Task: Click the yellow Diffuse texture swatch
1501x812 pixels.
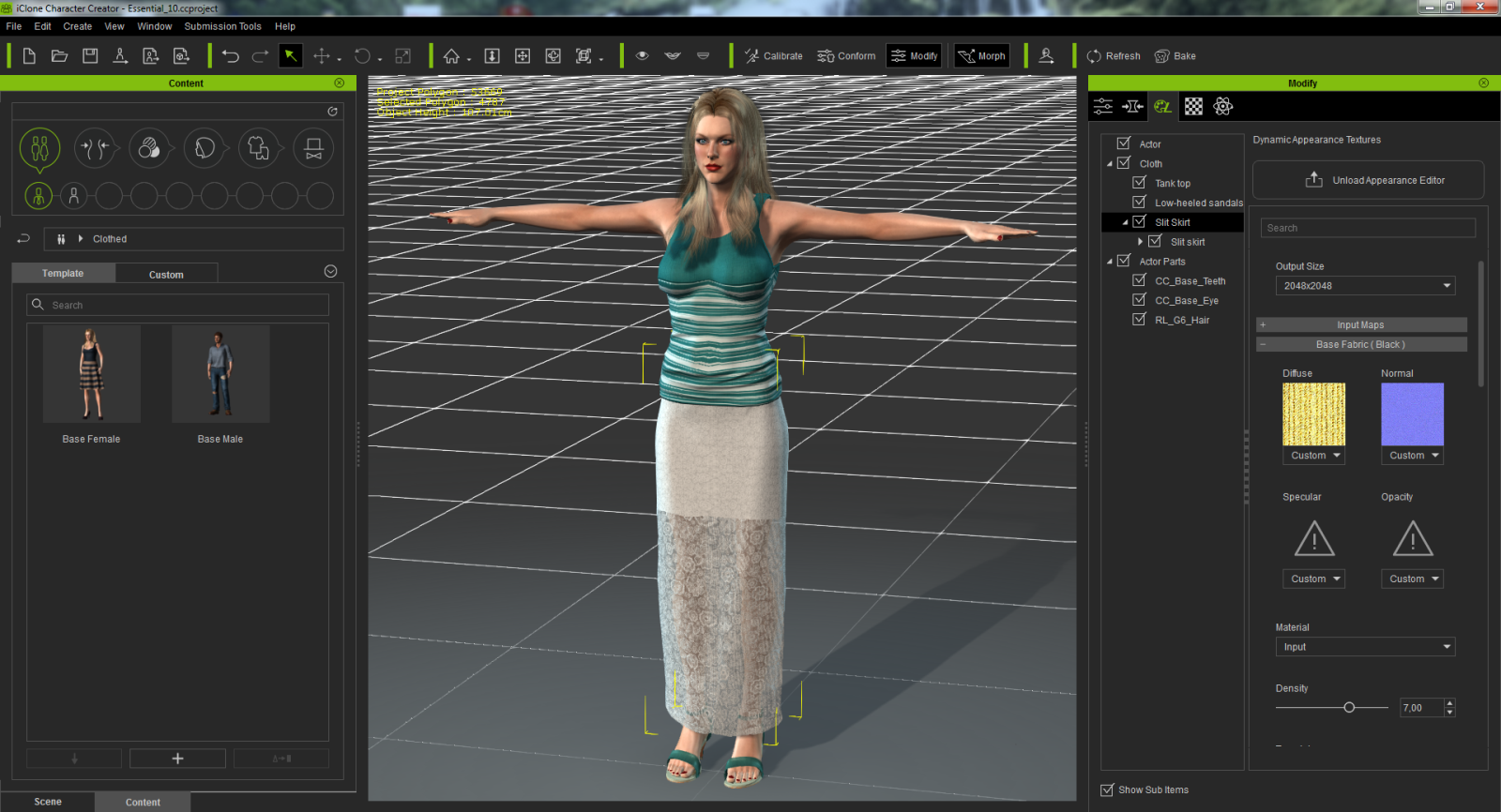Action: [1313, 414]
